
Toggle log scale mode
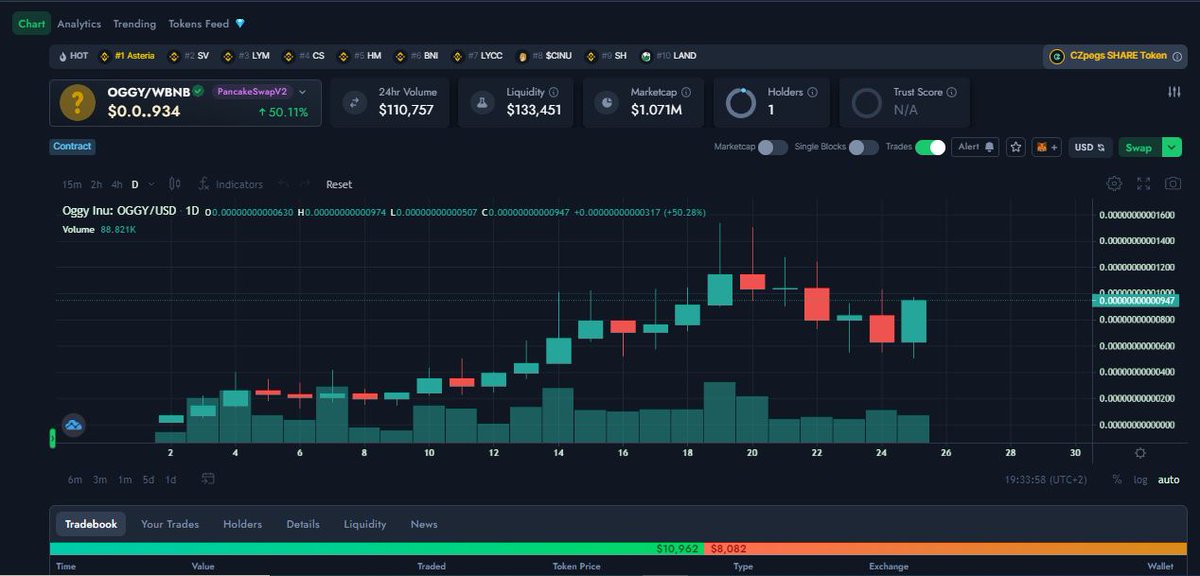click(1140, 480)
